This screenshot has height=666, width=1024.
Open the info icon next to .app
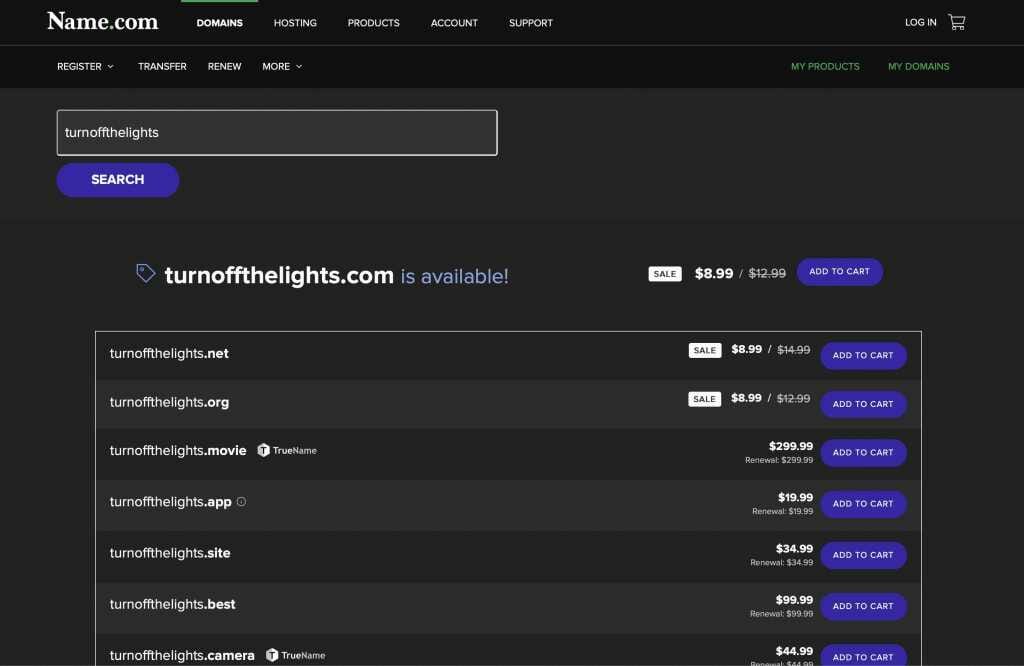tap(241, 501)
